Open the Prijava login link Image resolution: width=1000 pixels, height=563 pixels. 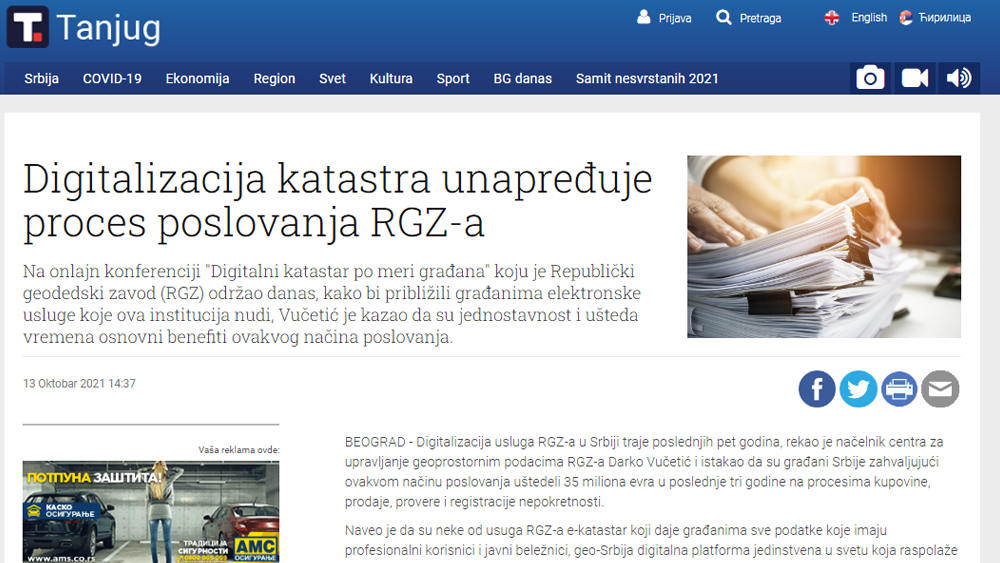point(675,18)
